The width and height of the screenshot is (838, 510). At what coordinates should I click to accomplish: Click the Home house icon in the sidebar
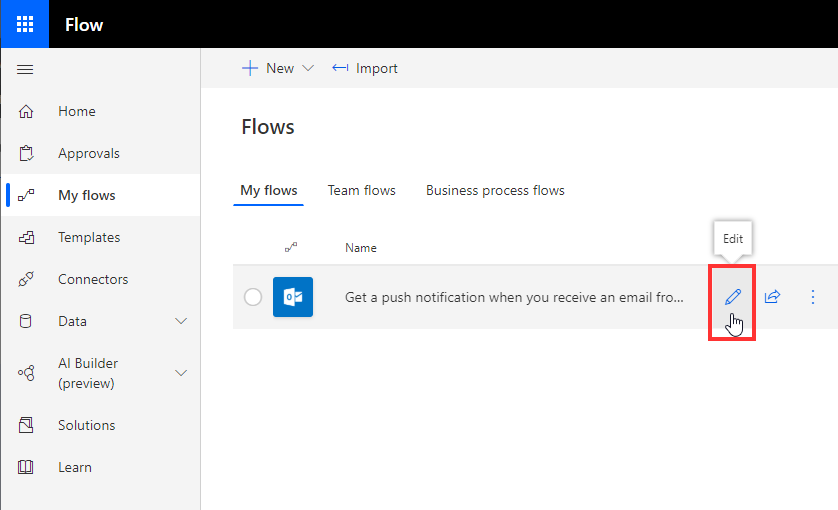tap(26, 111)
